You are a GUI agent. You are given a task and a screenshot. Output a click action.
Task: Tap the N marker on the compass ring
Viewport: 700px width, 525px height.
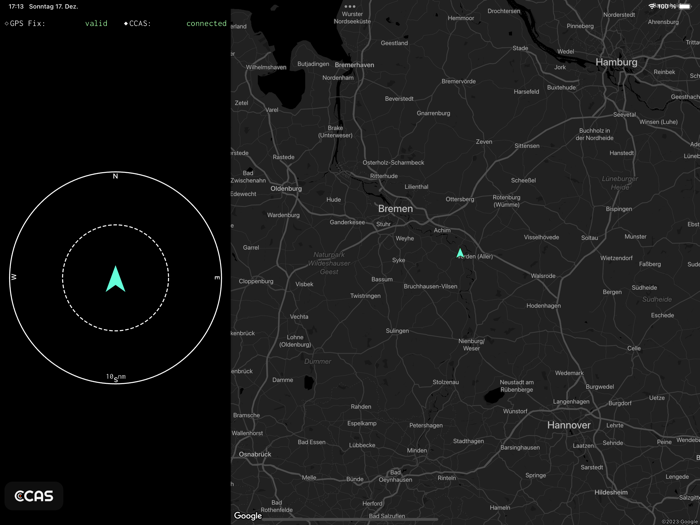[x=115, y=176]
